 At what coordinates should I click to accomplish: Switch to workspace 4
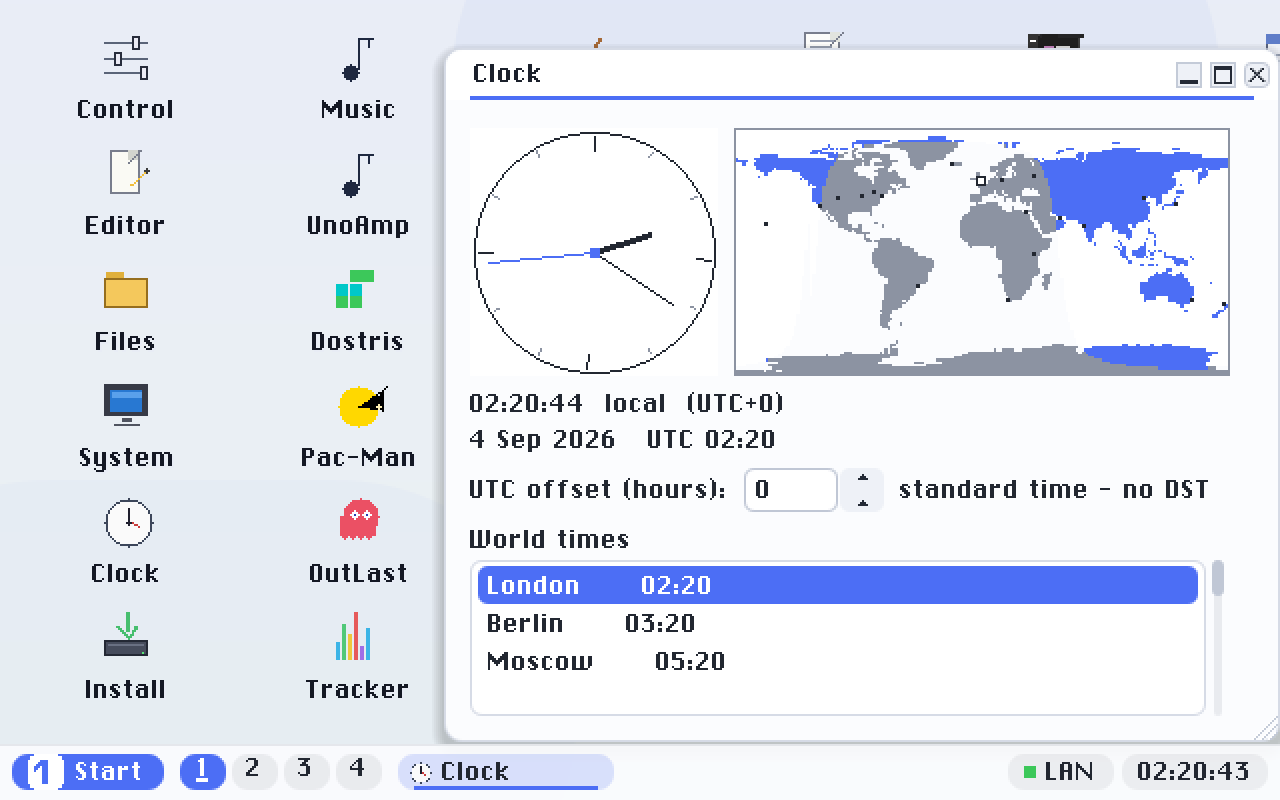[x=358, y=770]
